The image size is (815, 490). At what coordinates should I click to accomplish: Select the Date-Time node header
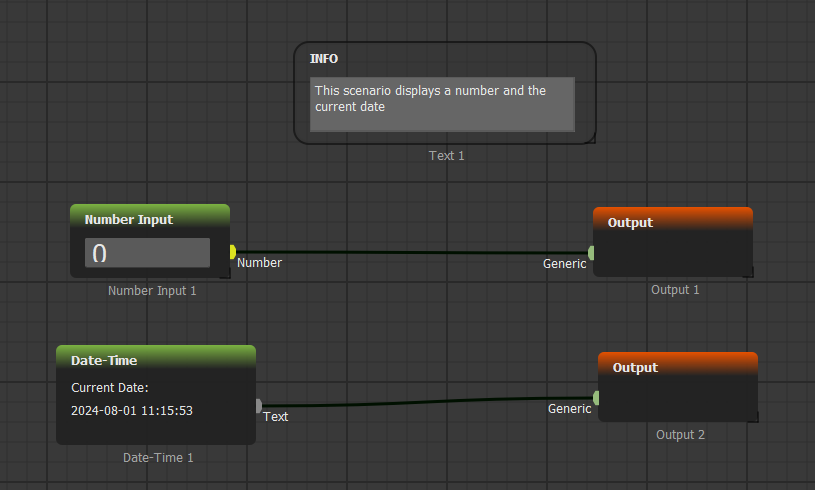[x=155, y=360]
